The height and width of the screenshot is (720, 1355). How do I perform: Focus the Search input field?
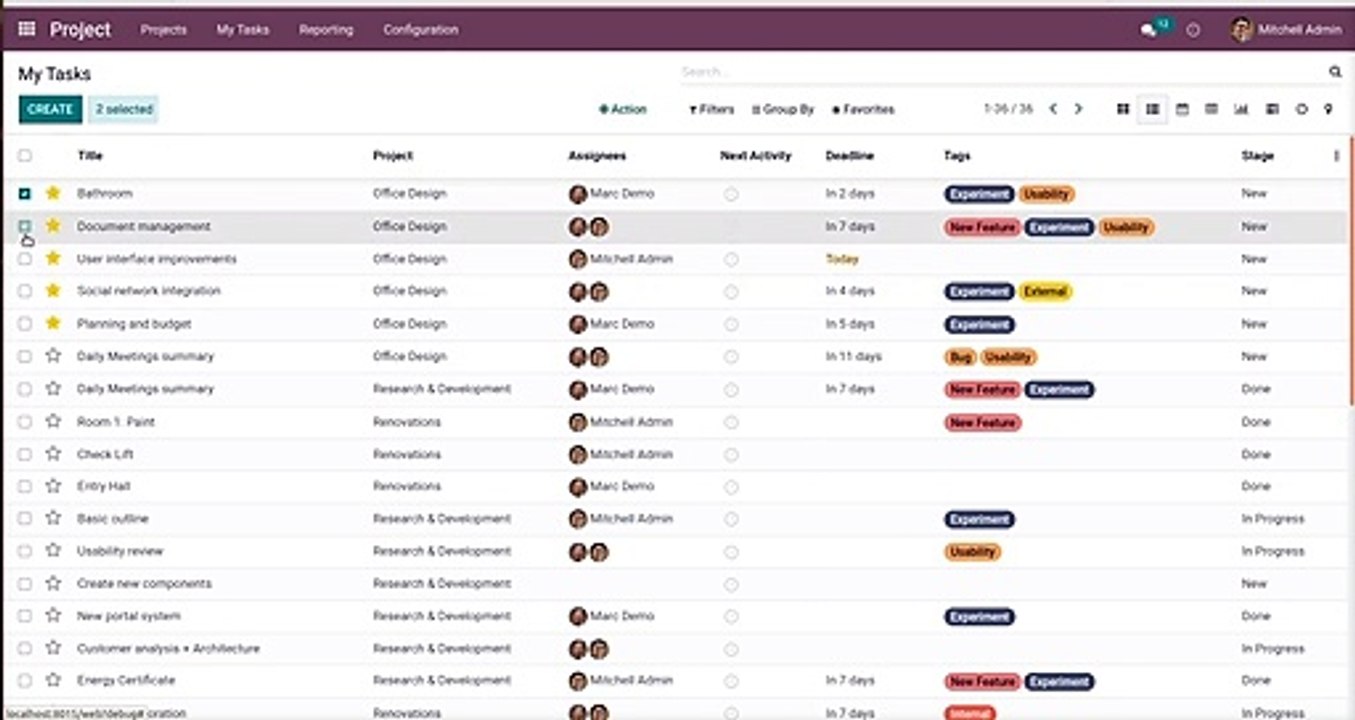pyautogui.click(x=1000, y=72)
